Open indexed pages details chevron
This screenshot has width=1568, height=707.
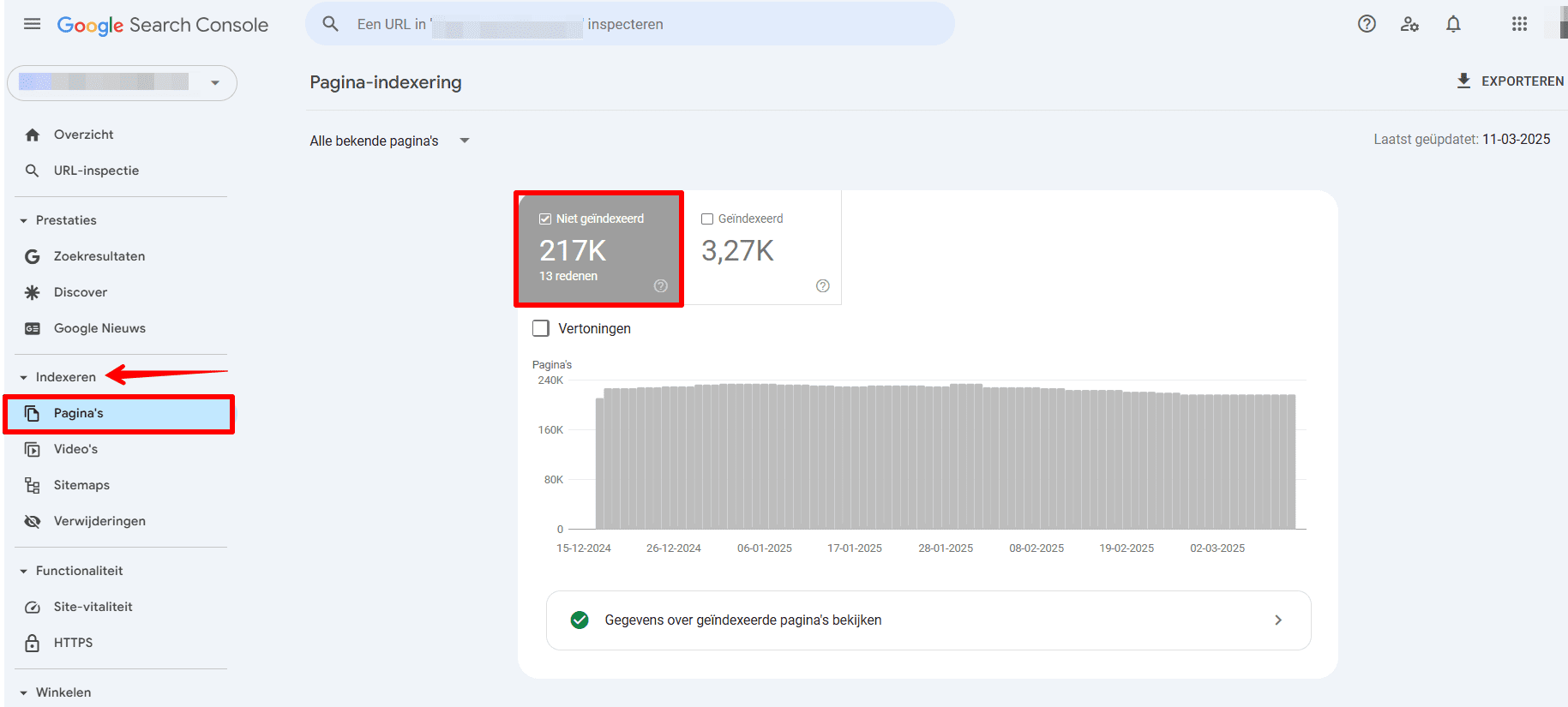tap(1278, 620)
